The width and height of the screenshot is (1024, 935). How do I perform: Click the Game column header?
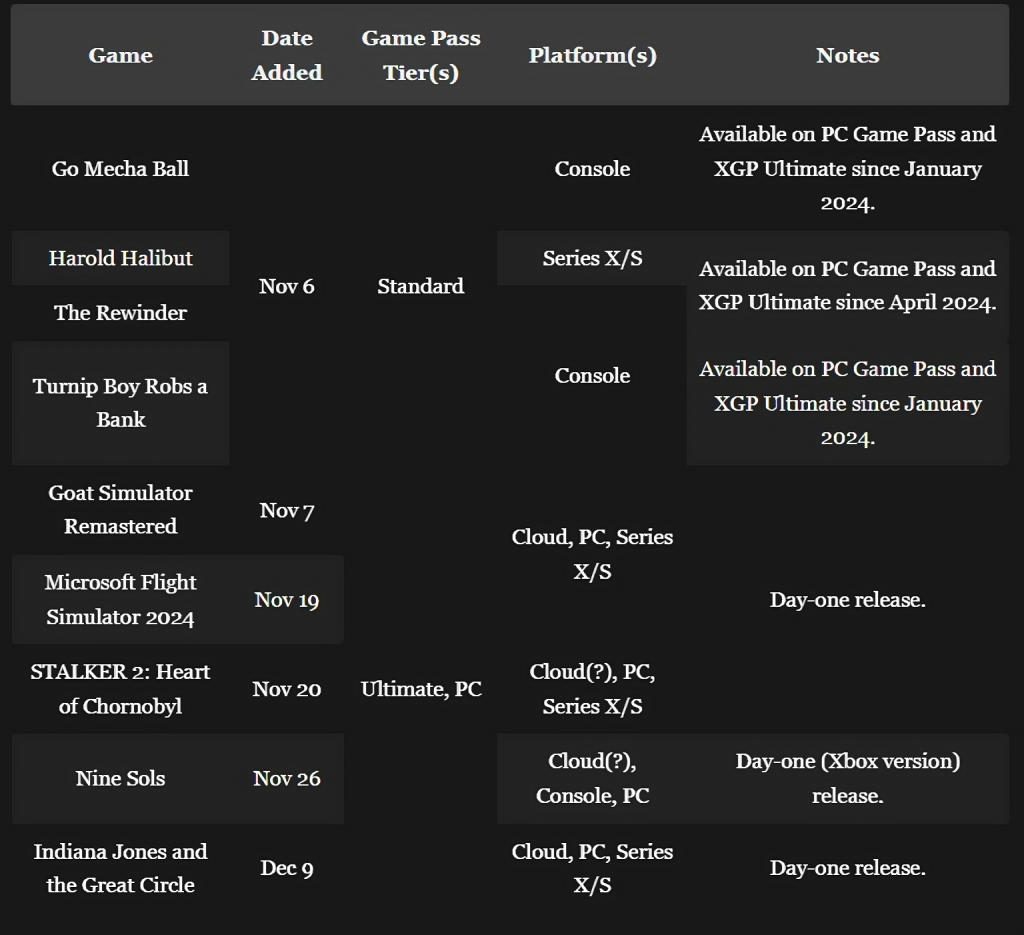(120, 55)
